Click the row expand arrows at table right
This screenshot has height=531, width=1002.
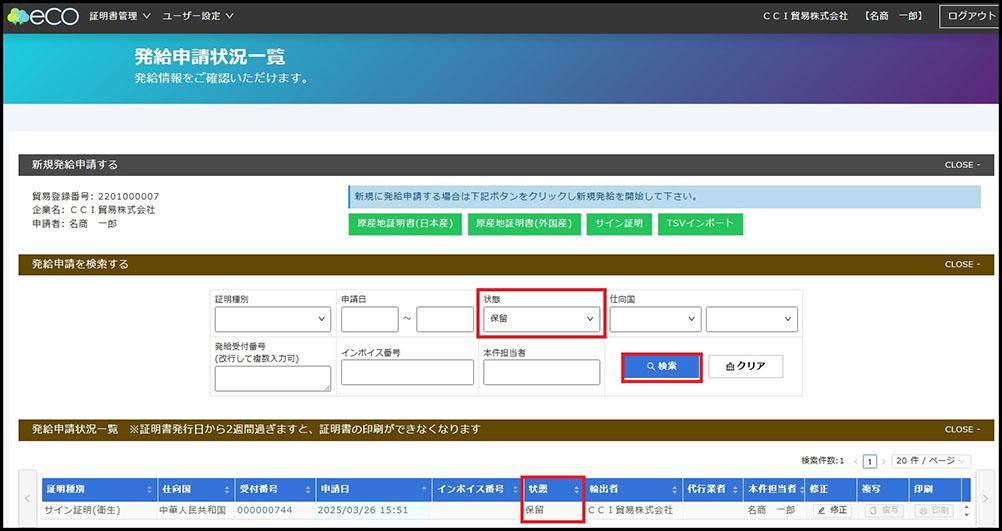(x=966, y=511)
